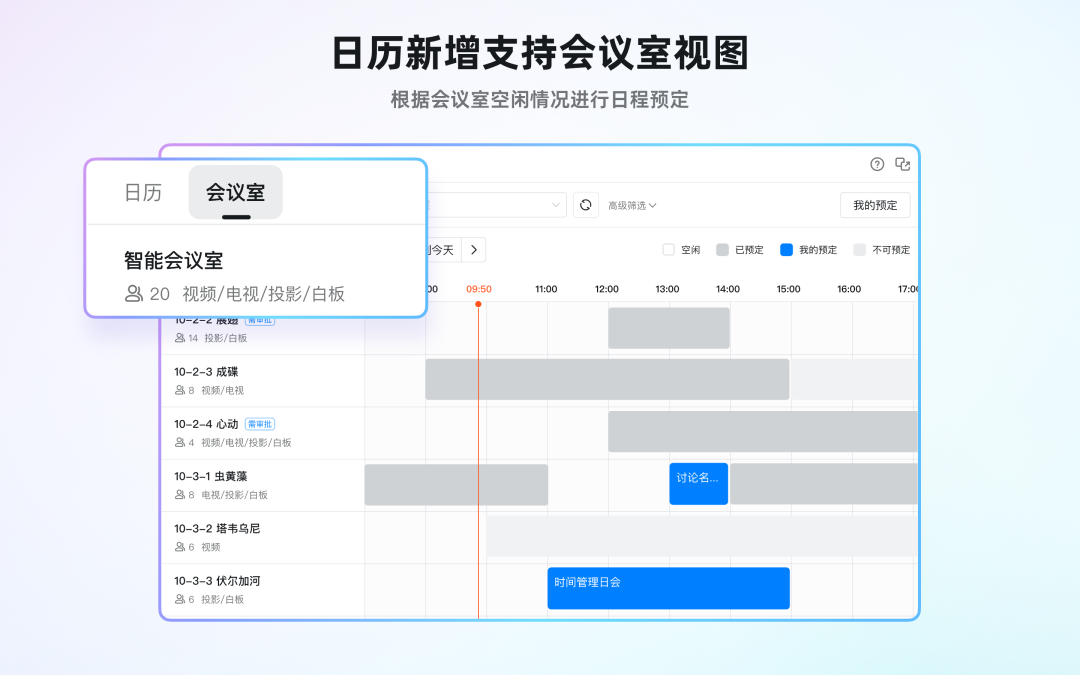Click the 需审批 badge on 10-2-4 心动
Screen dimensions: 1080x675
pyautogui.click(x=260, y=424)
